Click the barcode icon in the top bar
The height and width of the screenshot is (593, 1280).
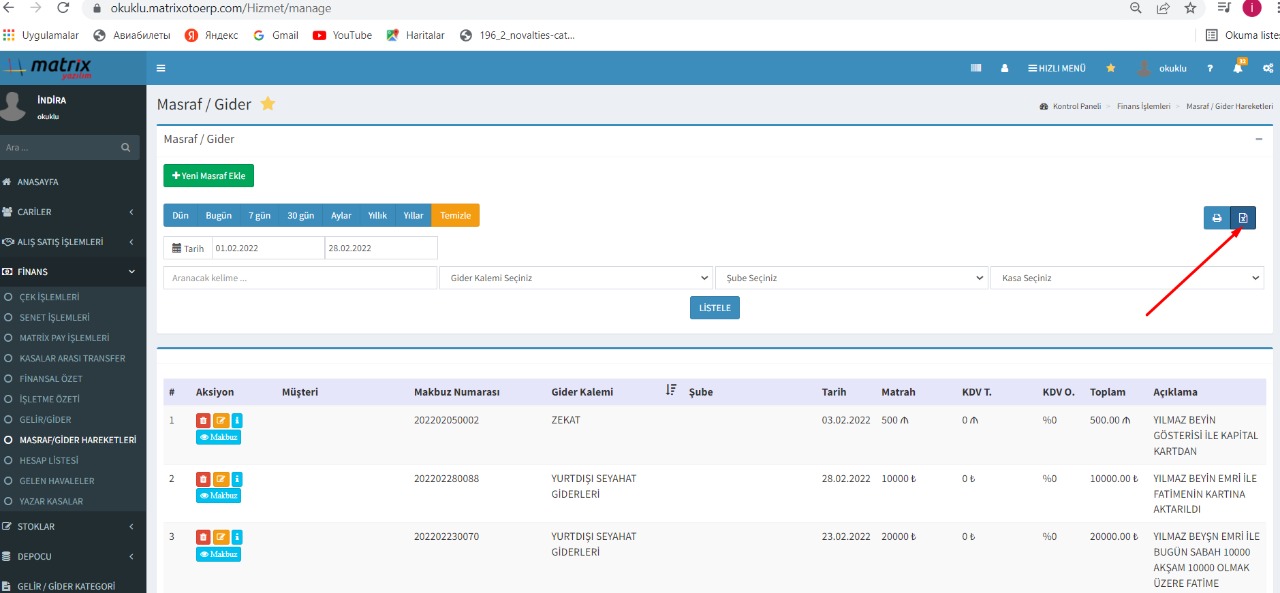976,68
